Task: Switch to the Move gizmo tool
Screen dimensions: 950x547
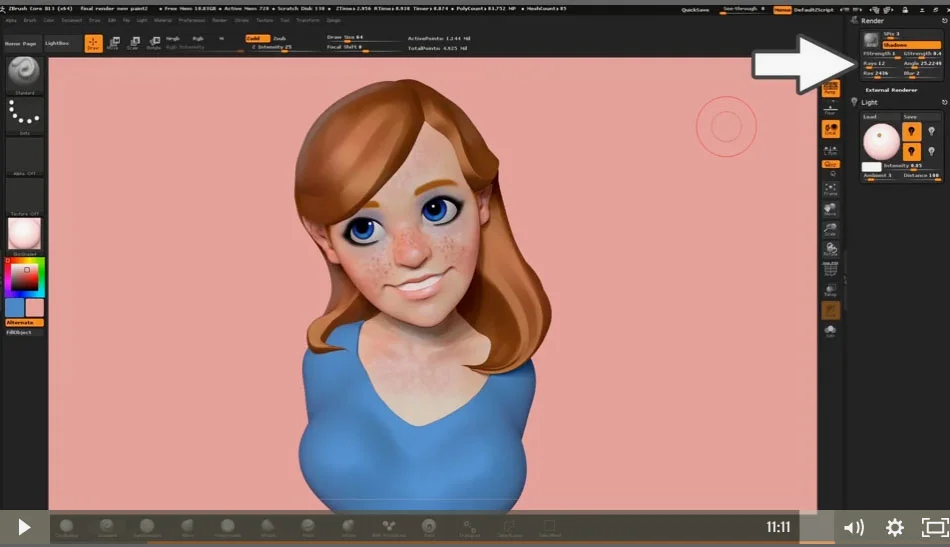Action: pos(113,43)
